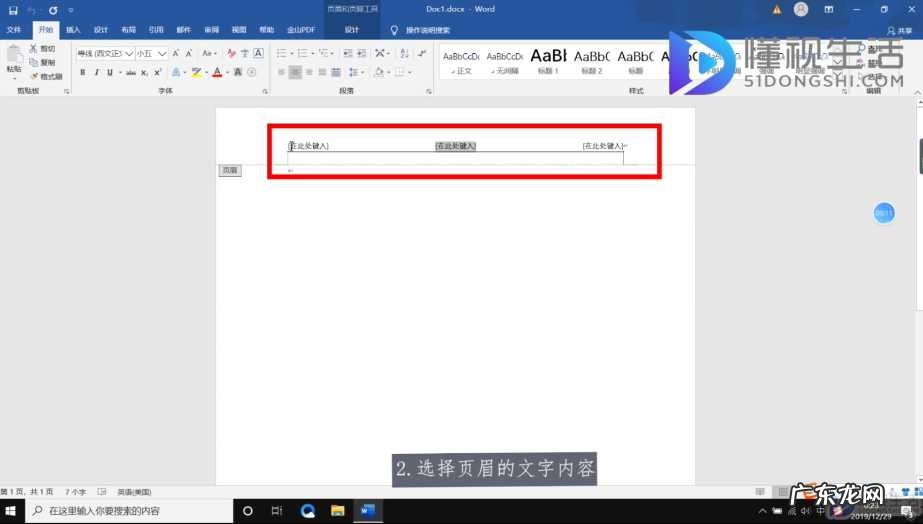Click the left header placeholder text
Image resolution: width=923 pixels, height=524 pixels.
point(308,145)
